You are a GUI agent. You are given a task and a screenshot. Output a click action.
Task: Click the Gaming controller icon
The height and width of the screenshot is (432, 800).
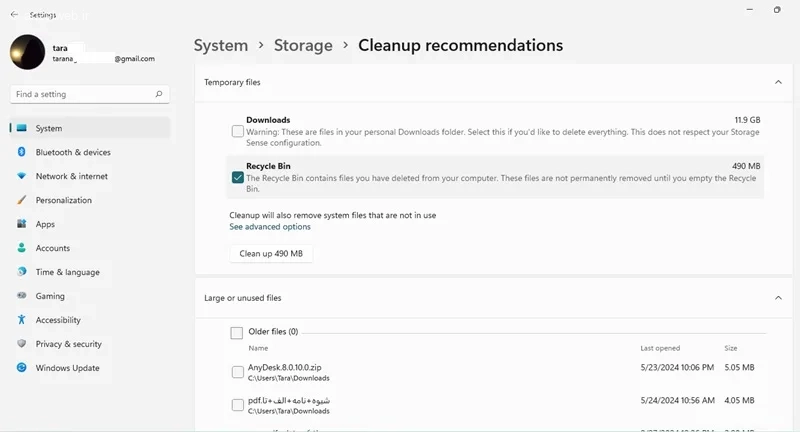coord(21,296)
